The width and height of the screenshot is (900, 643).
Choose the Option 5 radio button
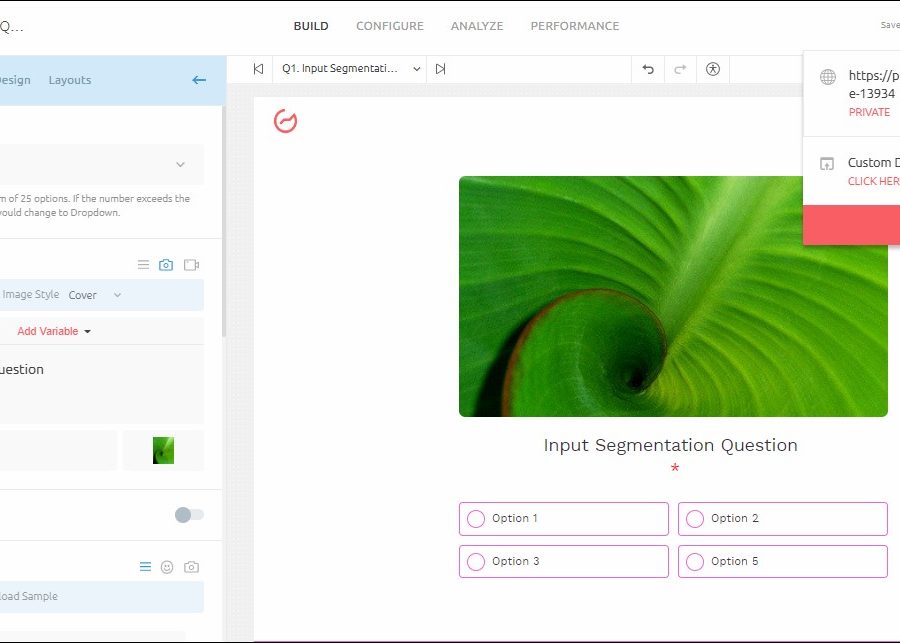[x=695, y=562]
